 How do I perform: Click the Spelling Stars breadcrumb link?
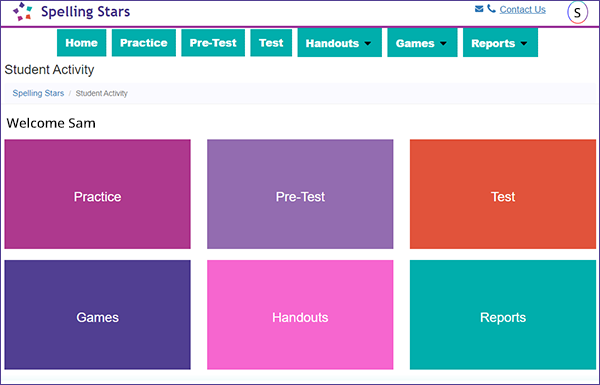pos(38,93)
